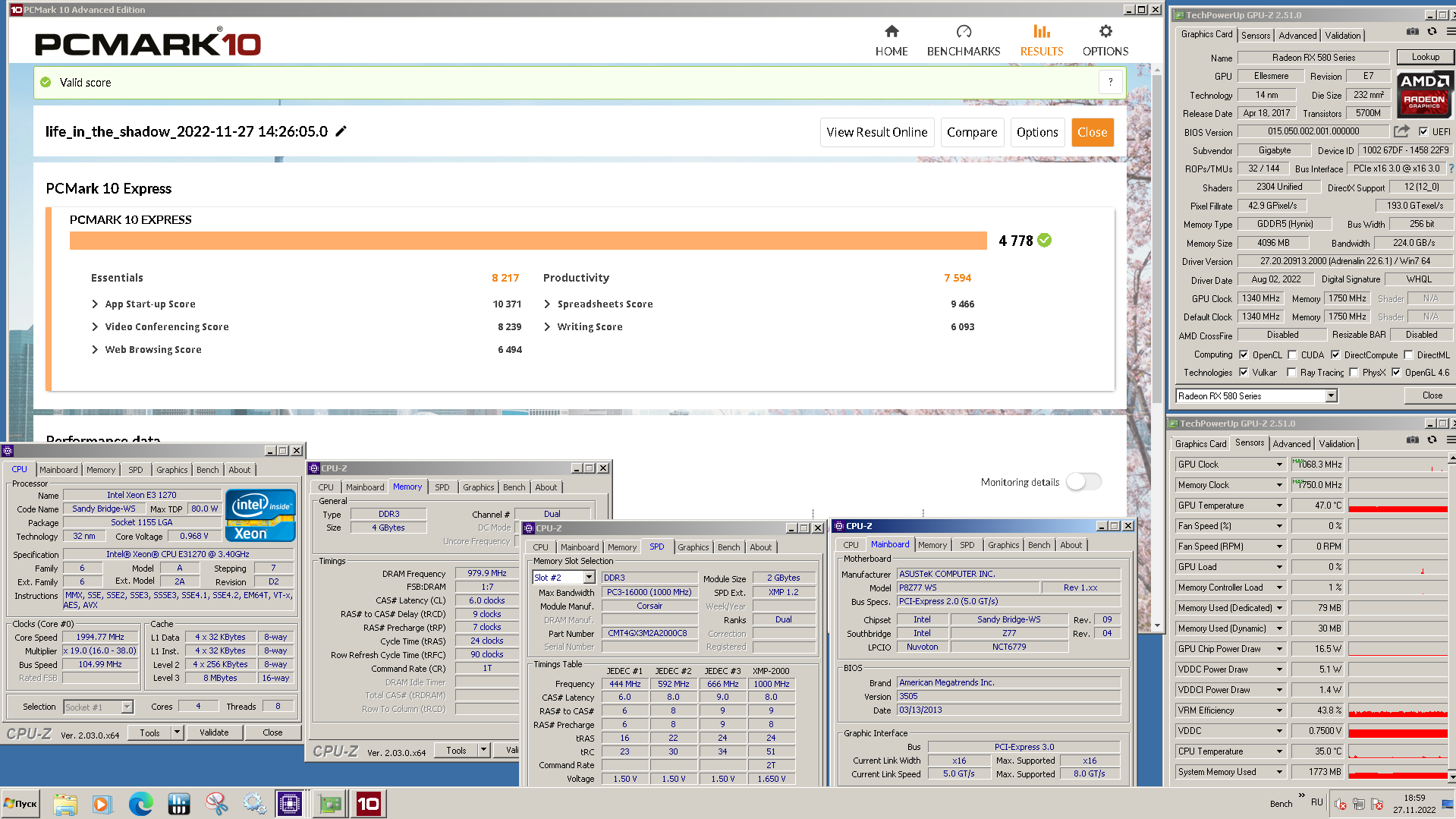This screenshot has width=1456, height=819.
Task: Click orange Close result button
Action: [1092, 132]
